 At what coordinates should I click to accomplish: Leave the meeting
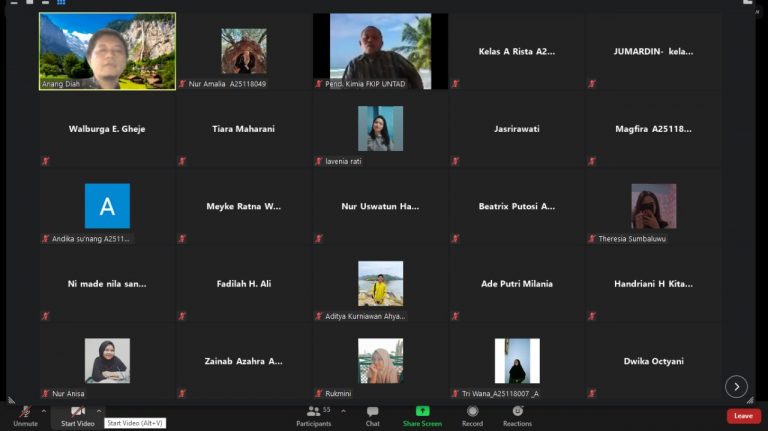pyautogui.click(x=743, y=416)
